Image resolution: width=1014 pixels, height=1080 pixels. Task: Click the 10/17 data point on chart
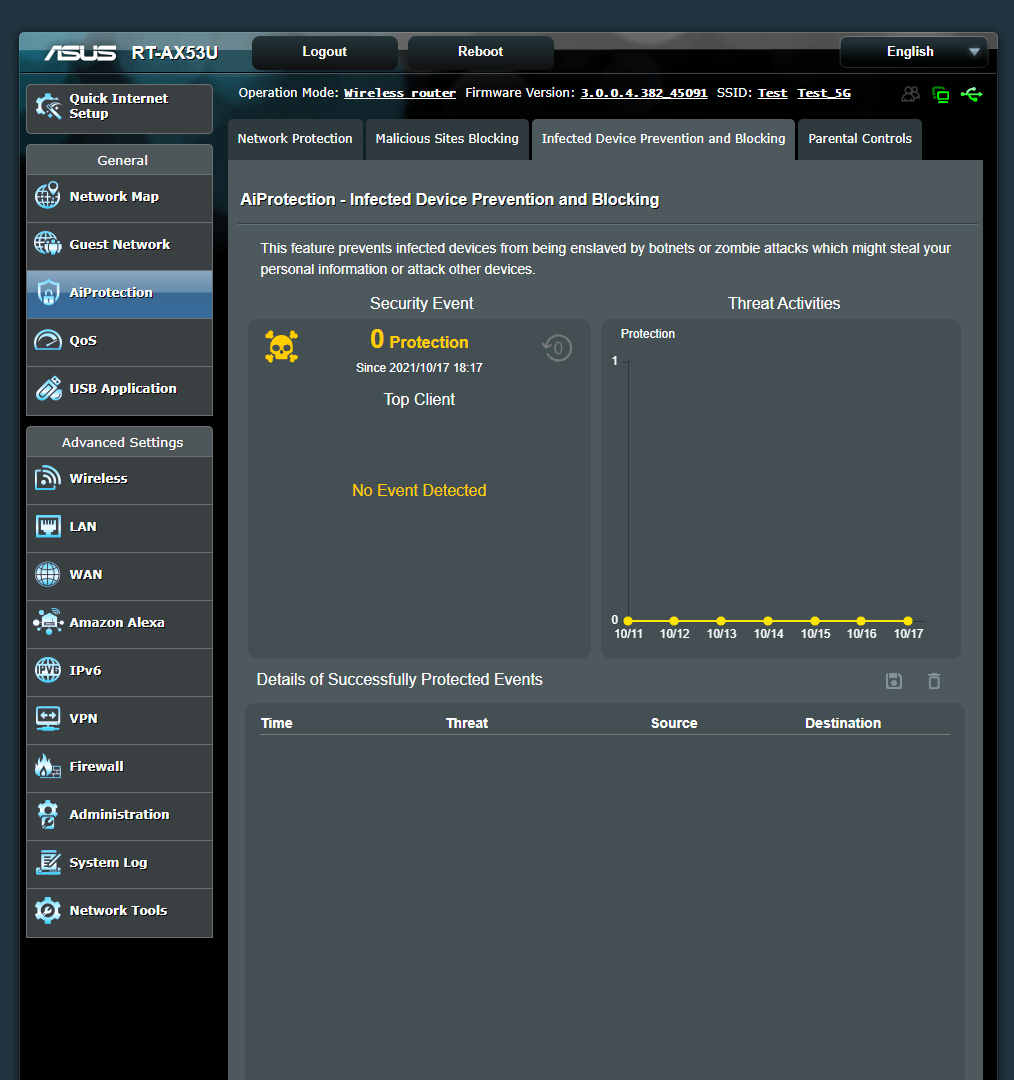pos(907,621)
